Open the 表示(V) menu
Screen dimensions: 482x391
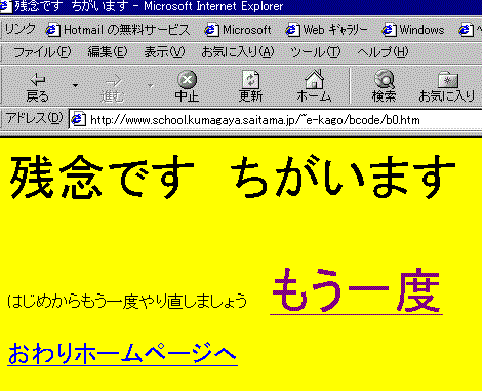pos(165,52)
